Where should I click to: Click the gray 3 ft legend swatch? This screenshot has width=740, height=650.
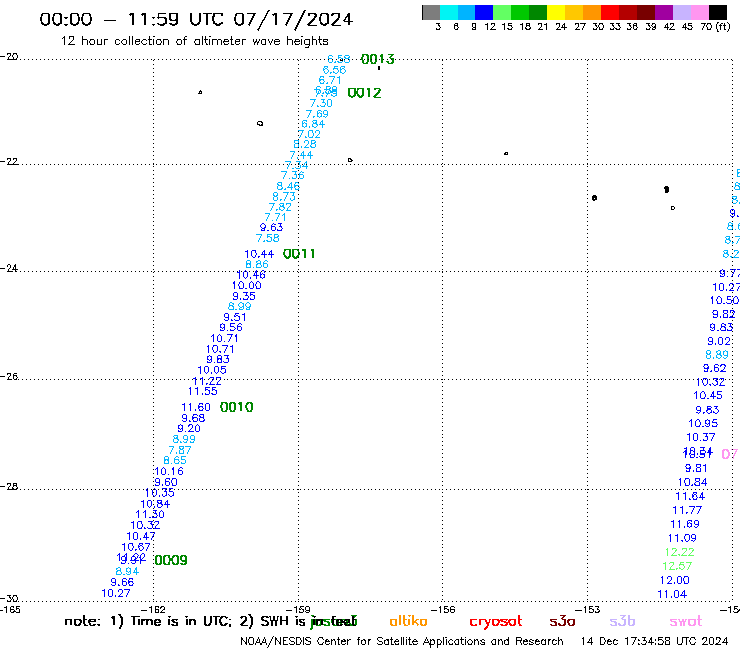pyautogui.click(x=431, y=12)
